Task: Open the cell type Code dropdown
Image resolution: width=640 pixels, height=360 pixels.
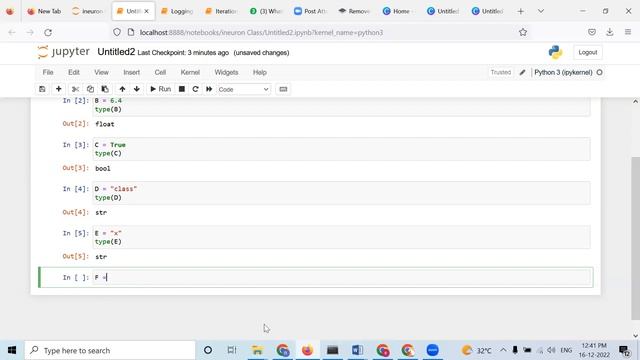Action: coord(243,89)
